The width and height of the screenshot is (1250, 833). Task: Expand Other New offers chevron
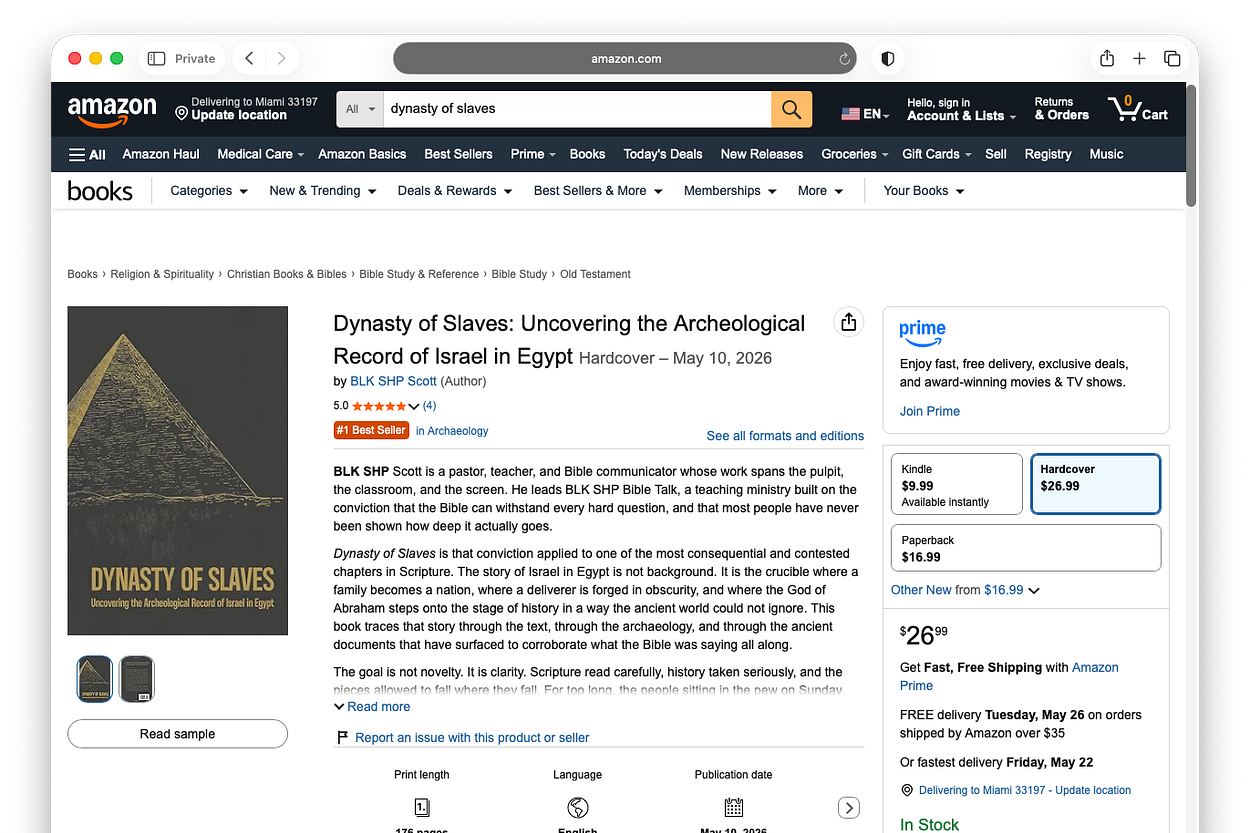coord(1034,591)
